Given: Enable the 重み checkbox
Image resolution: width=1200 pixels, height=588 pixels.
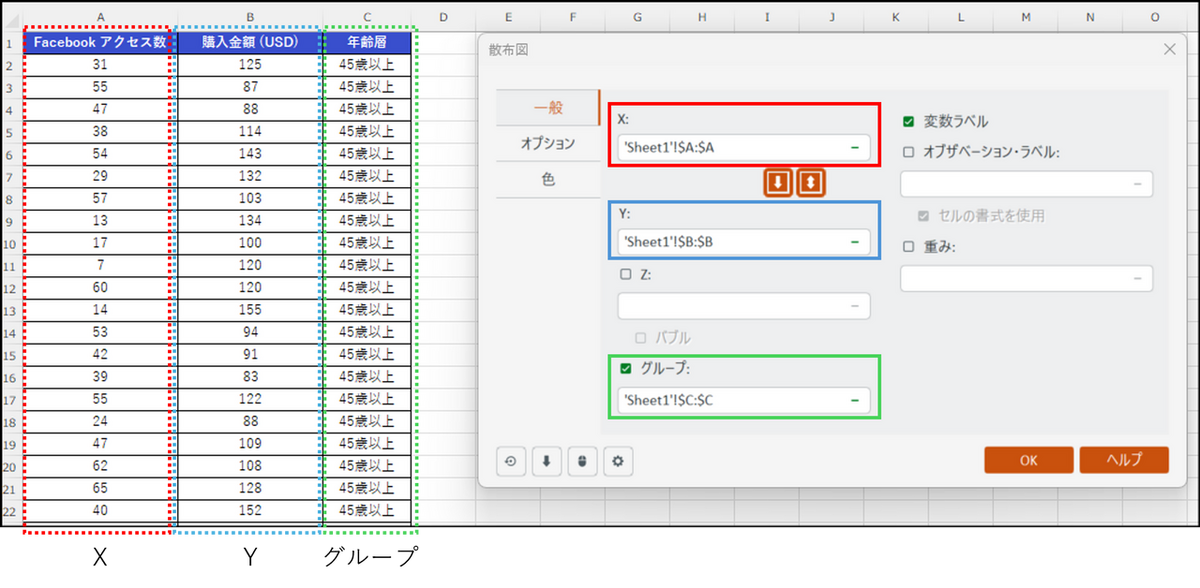Looking at the screenshot, I should (x=908, y=247).
